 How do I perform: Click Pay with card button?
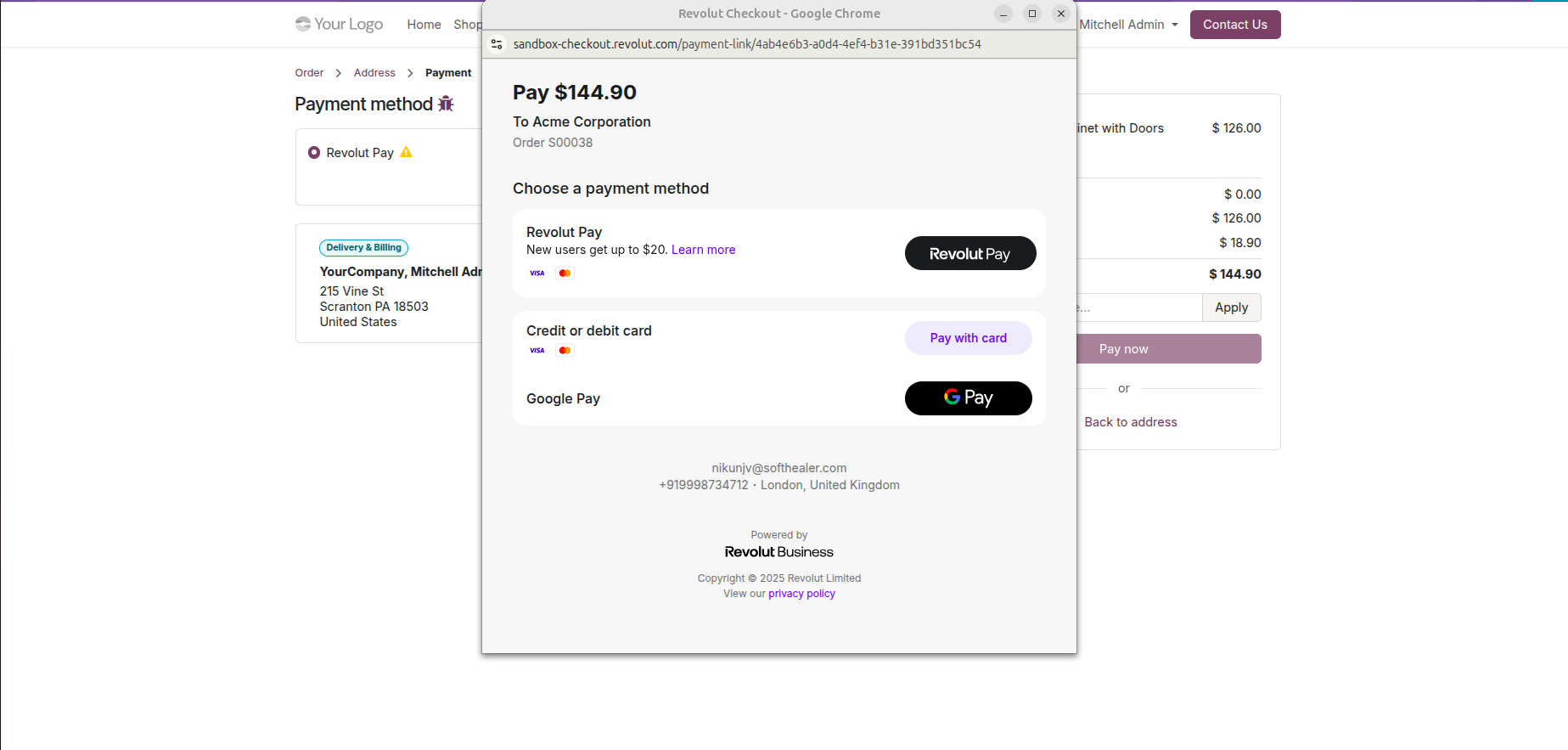pyautogui.click(x=968, y=338)
